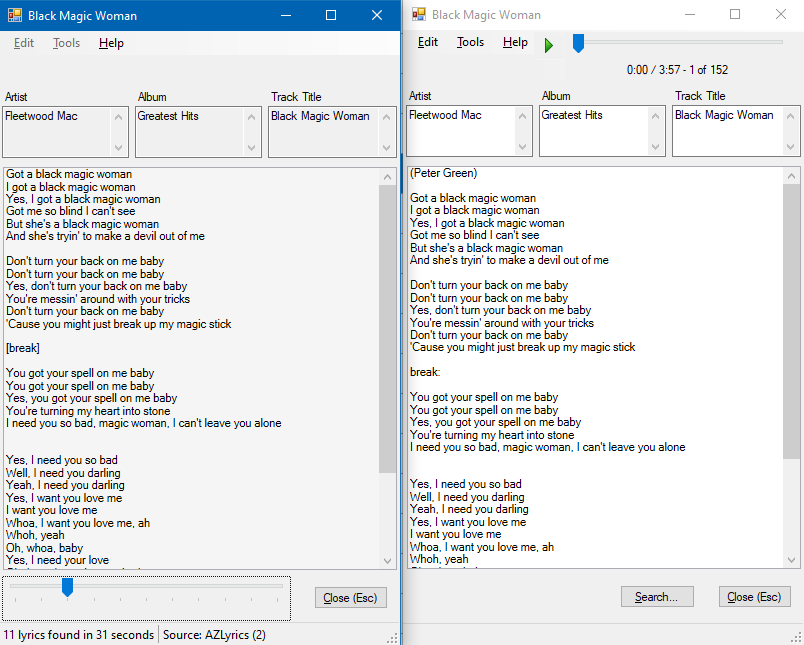Click the "break:" line in right lyrics
This screenshot has width=804, height=645.
pyautogui.click(x=425, y=372)
